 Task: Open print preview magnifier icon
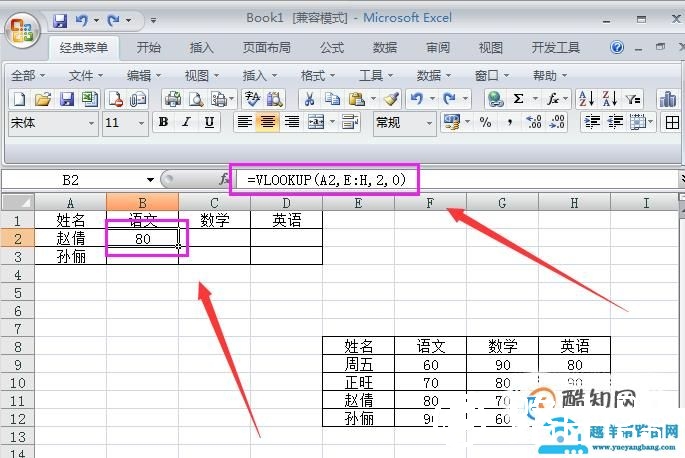(196, 99)
